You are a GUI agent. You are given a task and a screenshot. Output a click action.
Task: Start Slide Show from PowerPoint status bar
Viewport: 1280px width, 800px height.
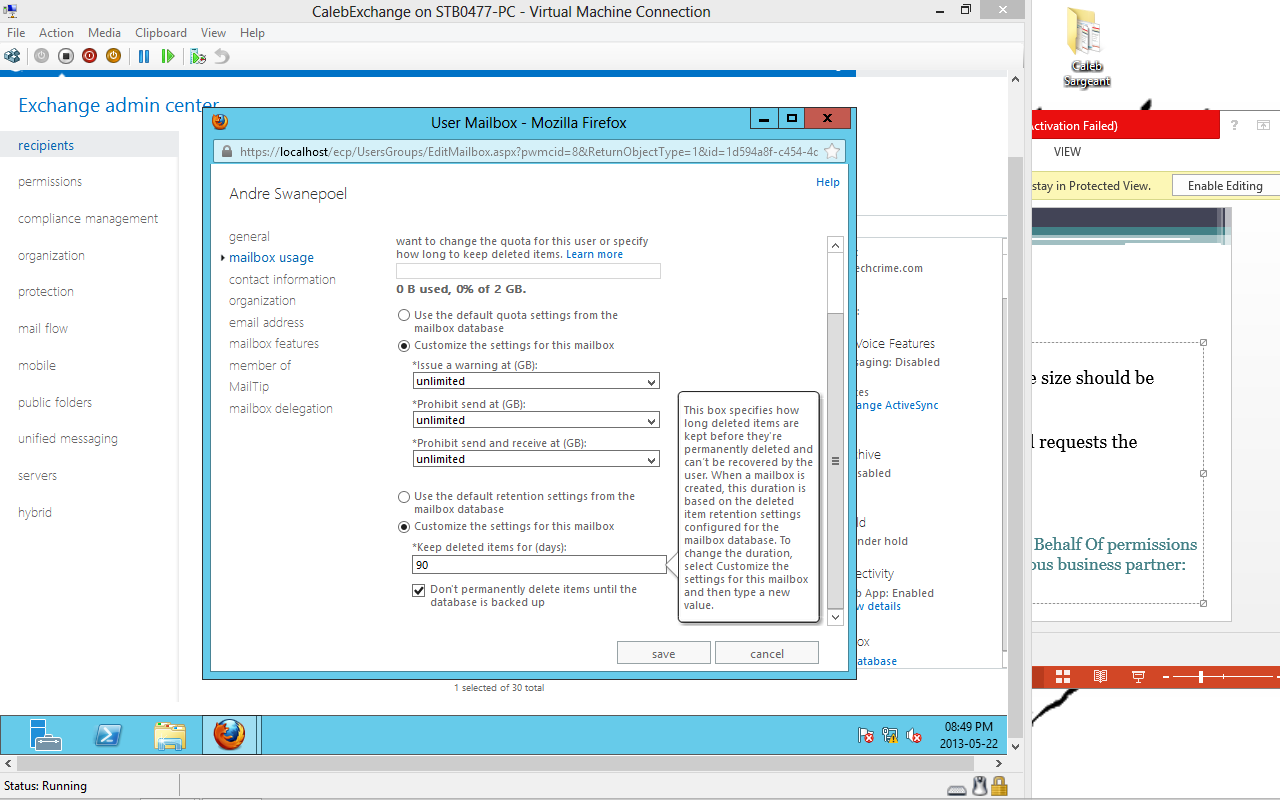tap(1138, 677)
